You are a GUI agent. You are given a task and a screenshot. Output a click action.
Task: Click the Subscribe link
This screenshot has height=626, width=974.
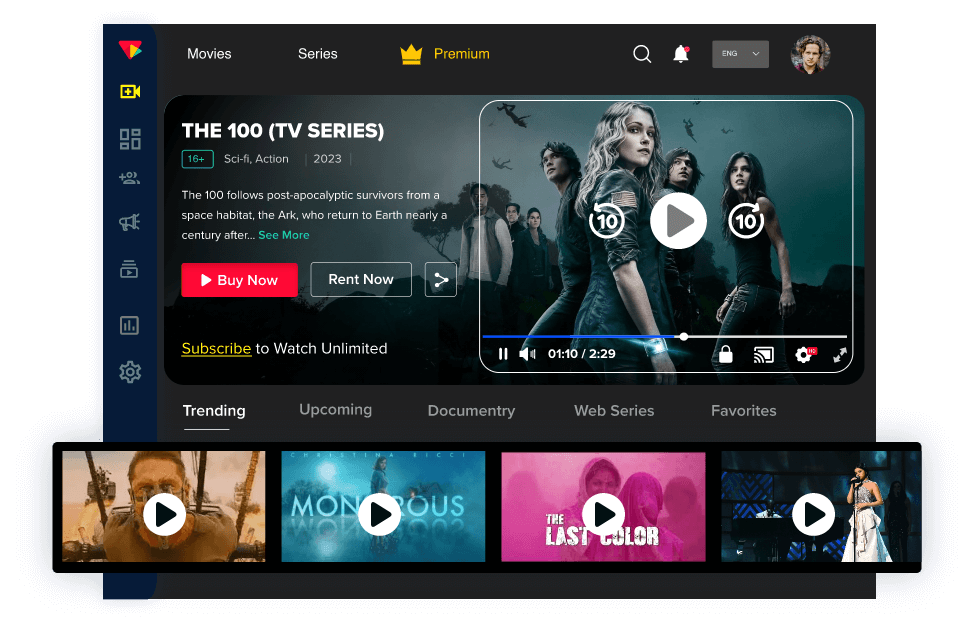216,349
